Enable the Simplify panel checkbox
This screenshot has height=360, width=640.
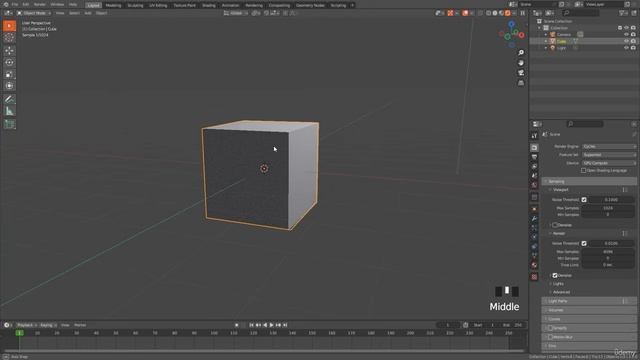tap(551, 328)
